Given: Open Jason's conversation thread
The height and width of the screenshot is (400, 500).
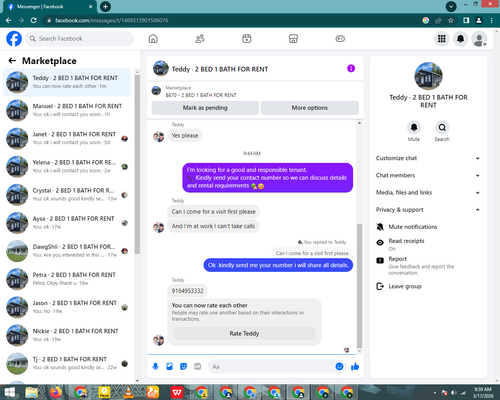Looking at the screenshot, I should [67, 307].
